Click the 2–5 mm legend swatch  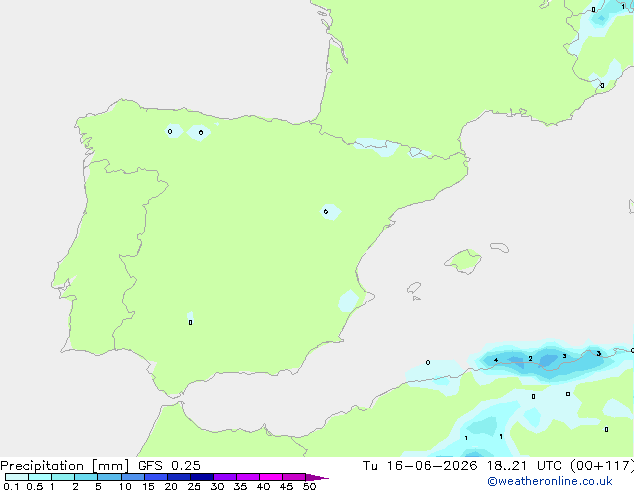click(86, 477)
